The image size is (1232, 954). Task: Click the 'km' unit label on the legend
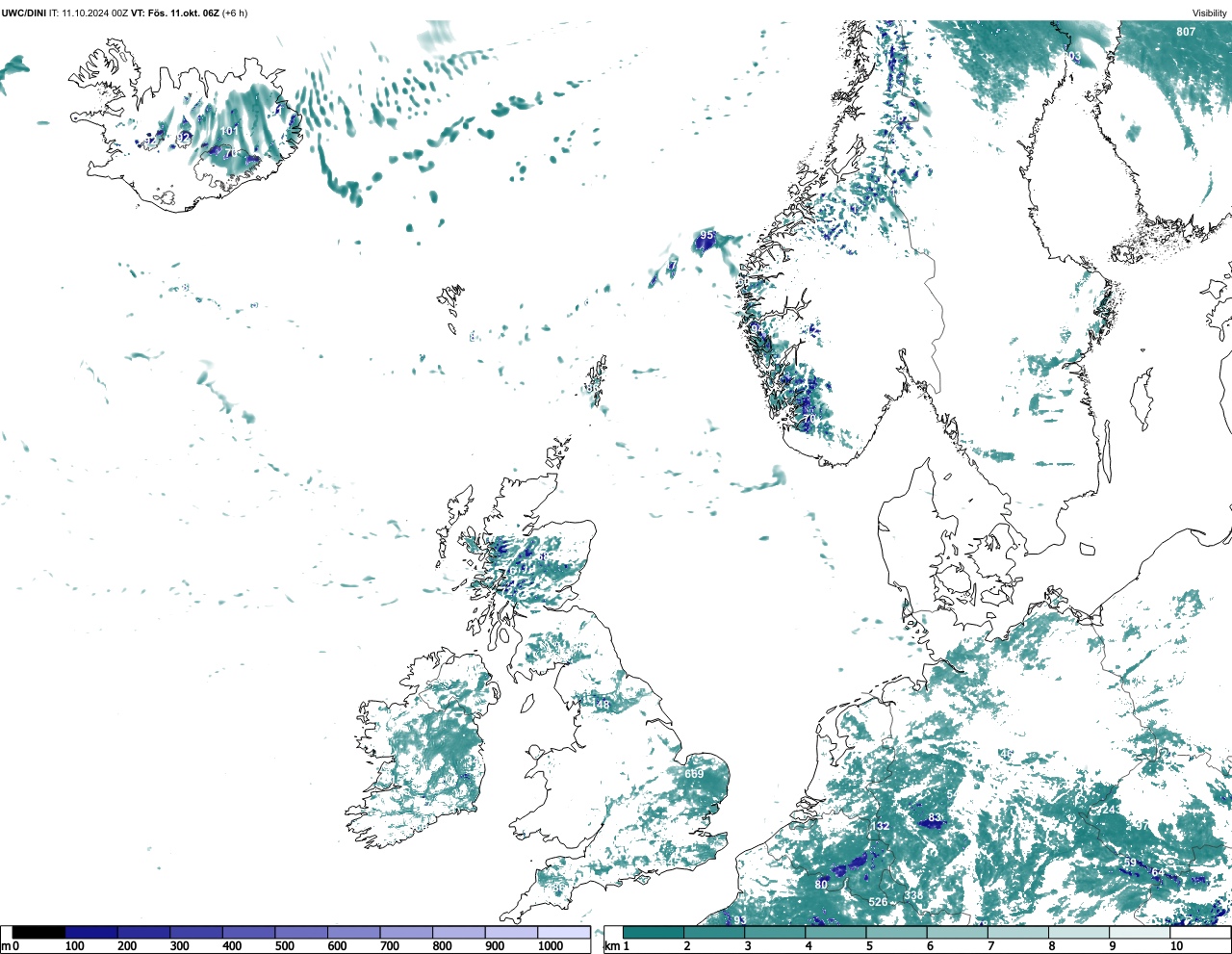[610, 946]
